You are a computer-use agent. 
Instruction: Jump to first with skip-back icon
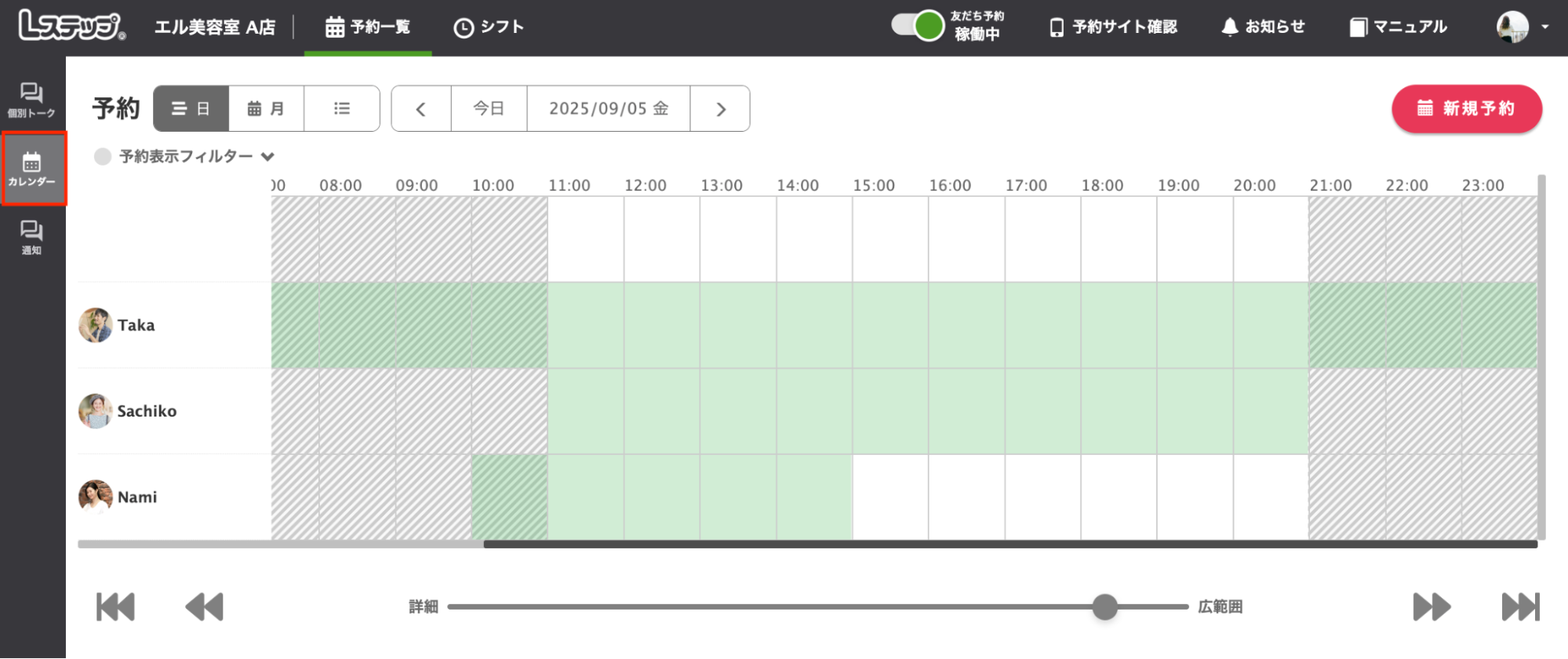[x=115, y=606]
